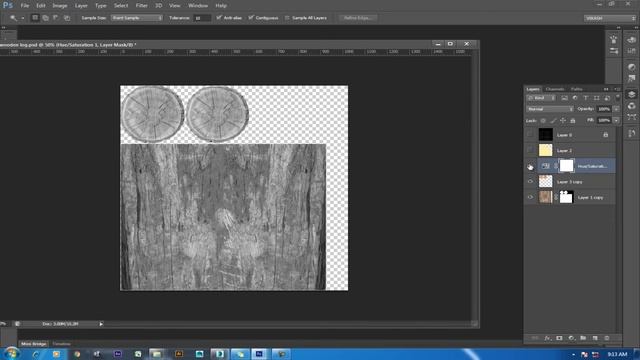The image size is (640, 360).
Task: Open the Layers panel flyout menu
Action: pyautogui.click(x=617, y=89)
